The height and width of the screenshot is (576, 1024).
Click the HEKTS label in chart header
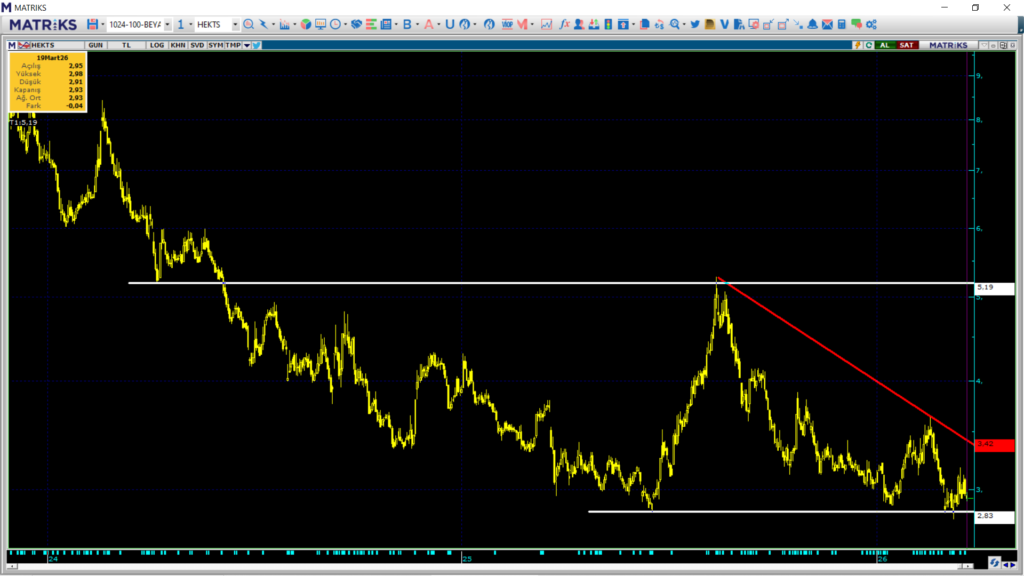[x=43, y=45]
